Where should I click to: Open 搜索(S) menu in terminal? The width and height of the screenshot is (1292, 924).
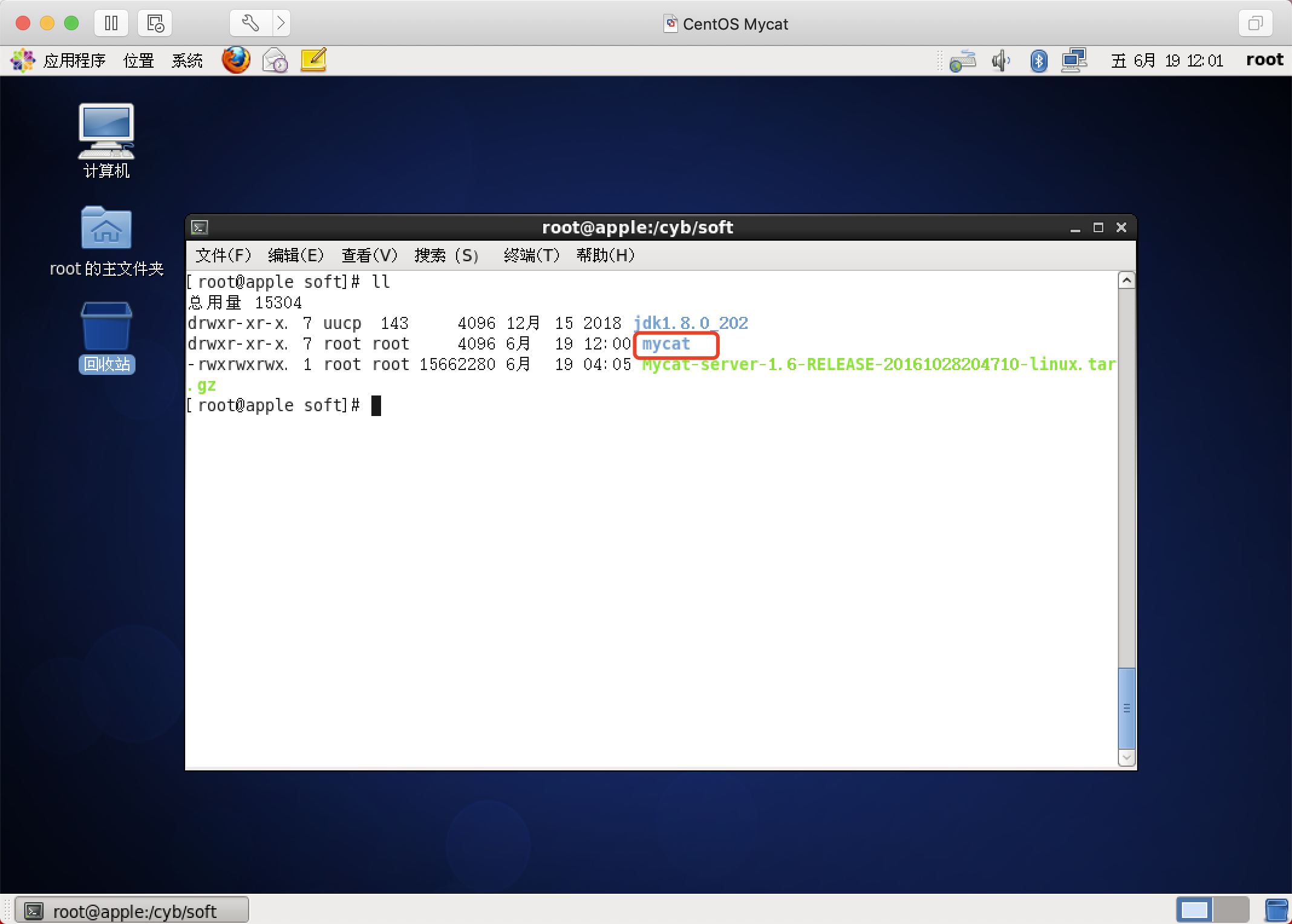tap(446, 255)
